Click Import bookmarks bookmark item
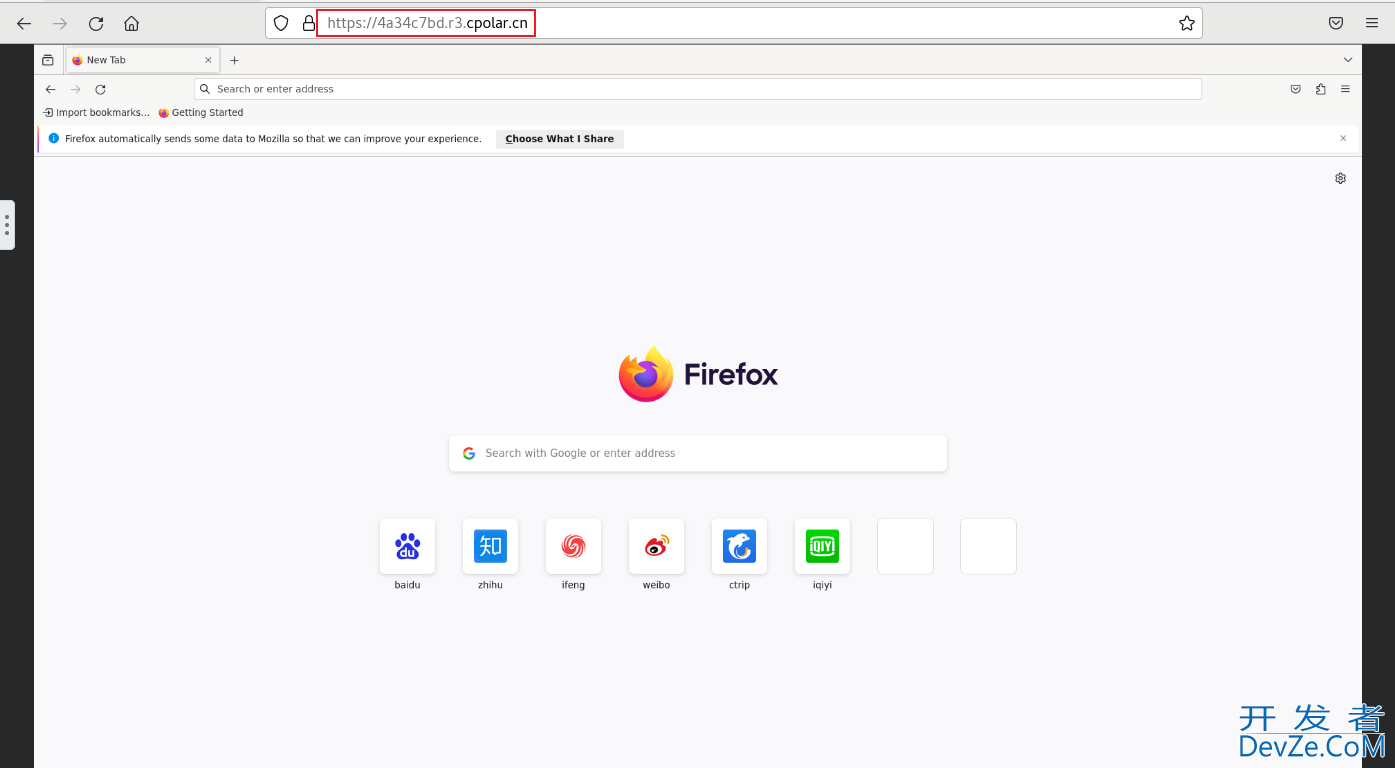This screenshot has height=768, width=1395. (96, 113)
